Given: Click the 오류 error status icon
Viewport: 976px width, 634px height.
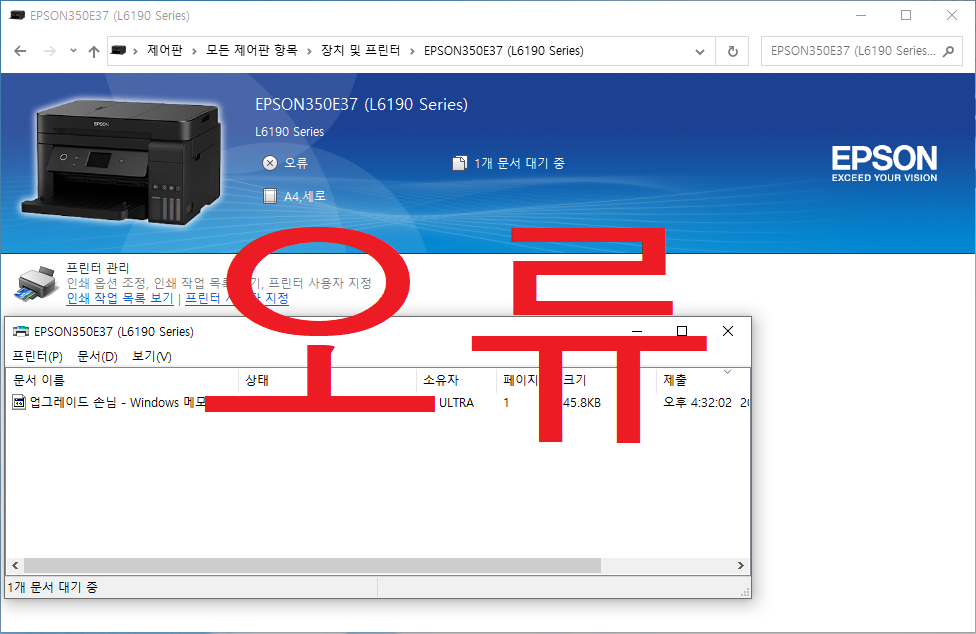Looking at the screenshot, I should [x=270, y=163].
